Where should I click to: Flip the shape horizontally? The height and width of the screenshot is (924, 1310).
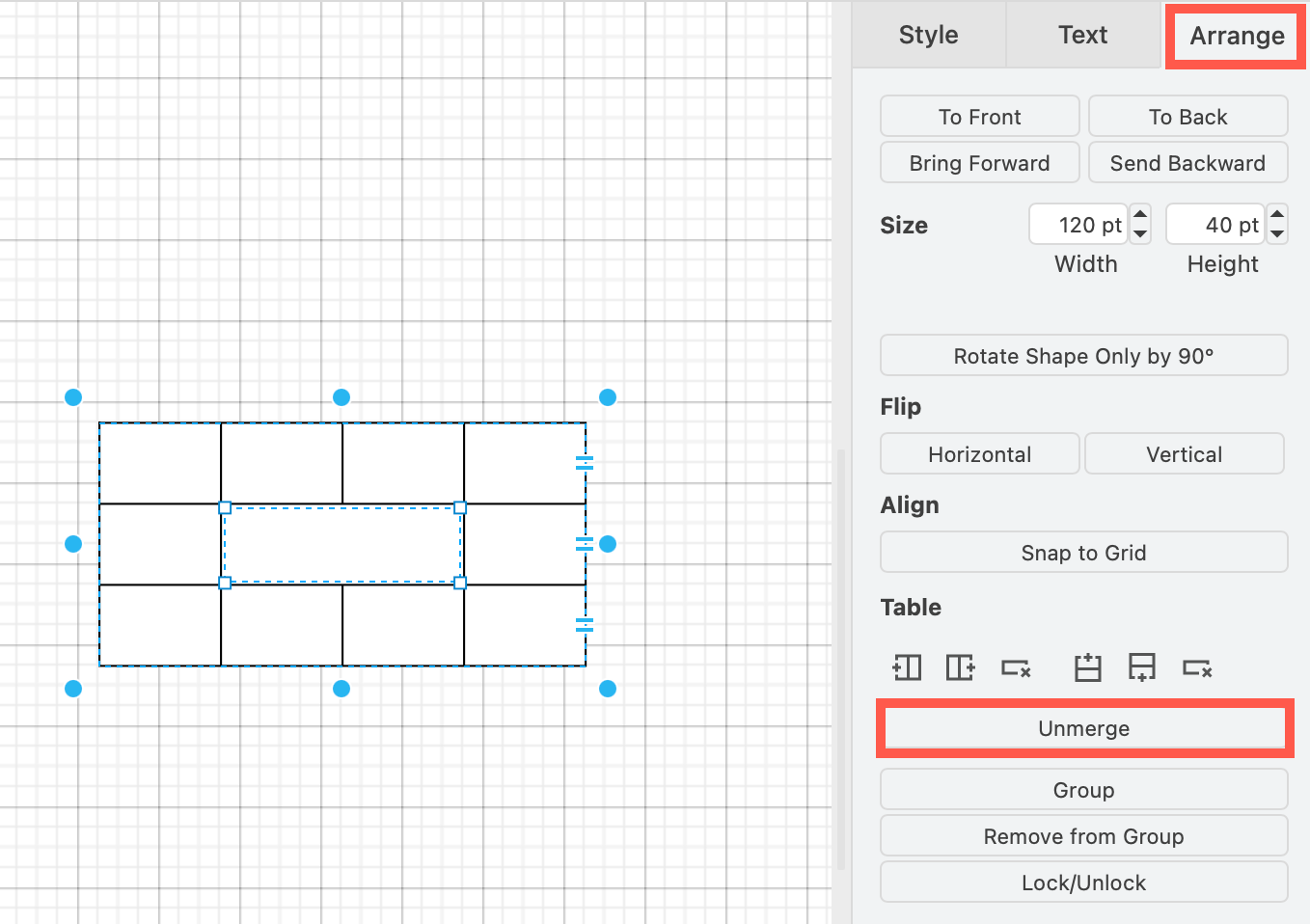tap(979, 453)
